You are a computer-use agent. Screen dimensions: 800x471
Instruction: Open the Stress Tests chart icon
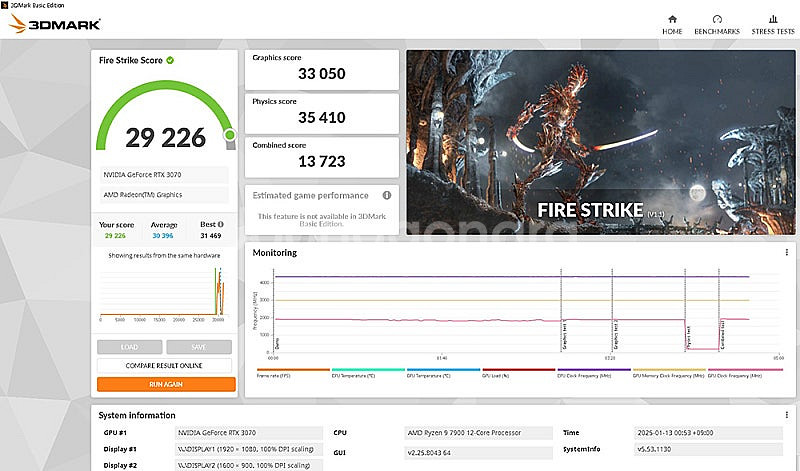point(773,19)
